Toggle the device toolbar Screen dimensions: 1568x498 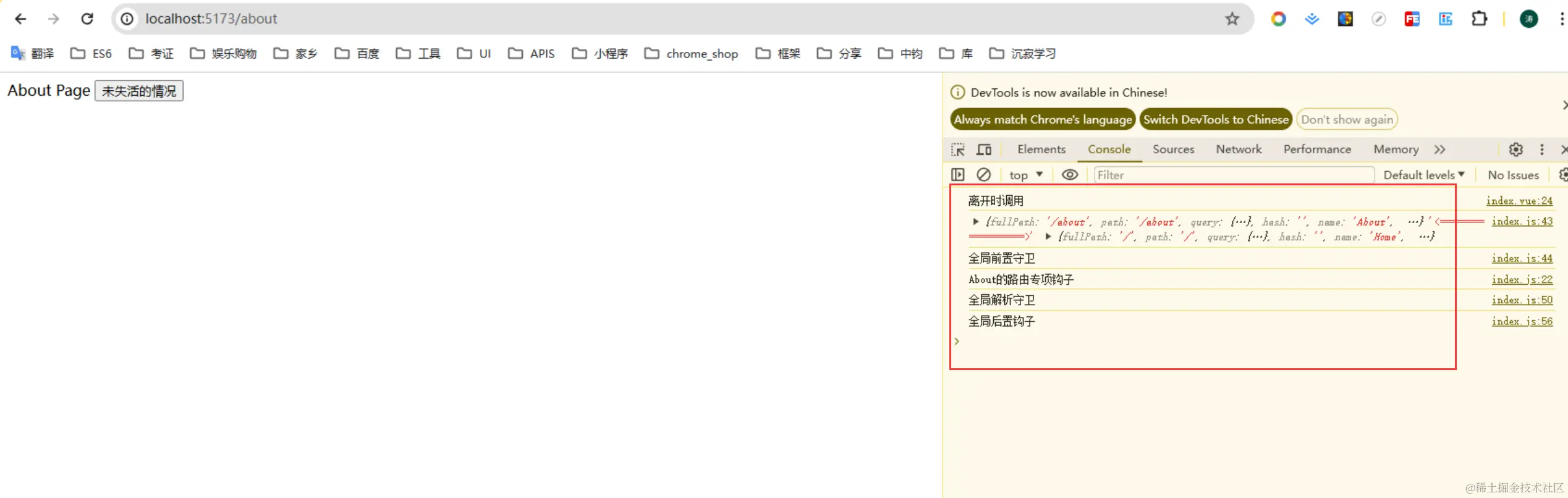pos(984,150)
